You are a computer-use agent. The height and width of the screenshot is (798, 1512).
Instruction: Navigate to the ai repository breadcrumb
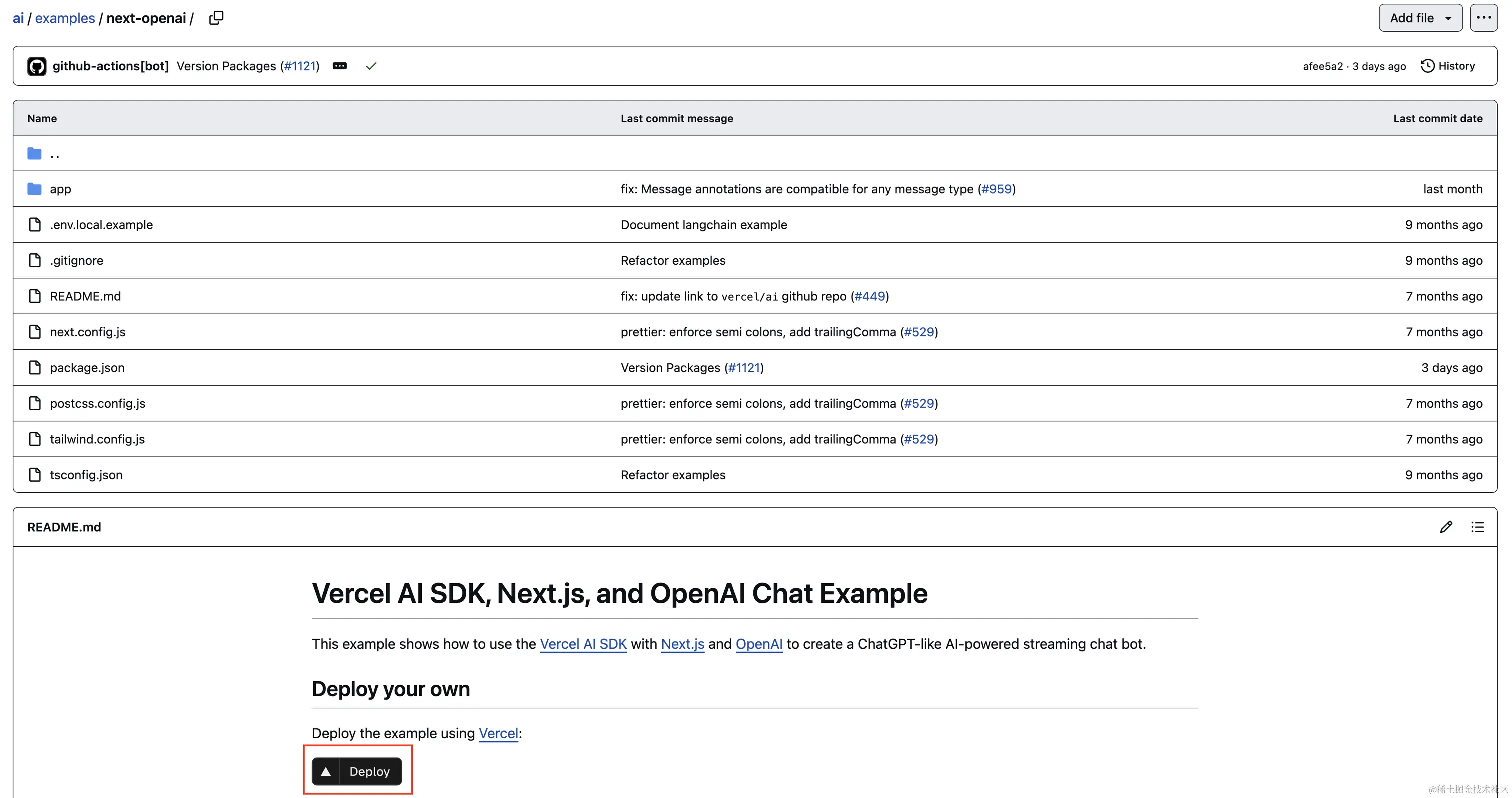point(18,18)
